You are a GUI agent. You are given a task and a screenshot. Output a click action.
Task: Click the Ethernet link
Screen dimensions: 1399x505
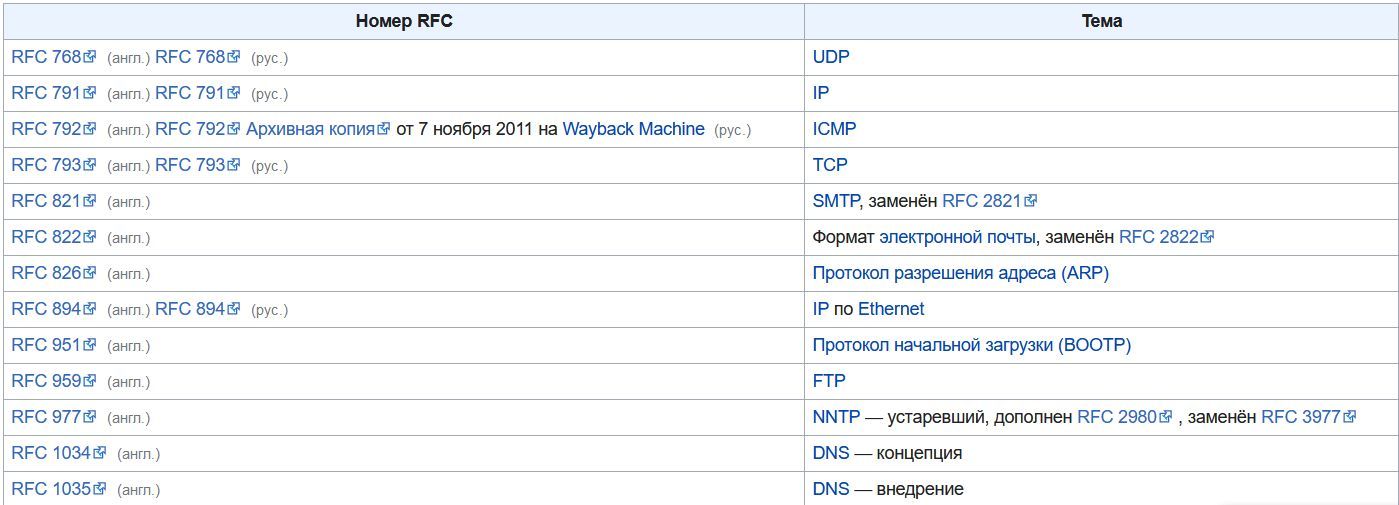click(891, 309)
